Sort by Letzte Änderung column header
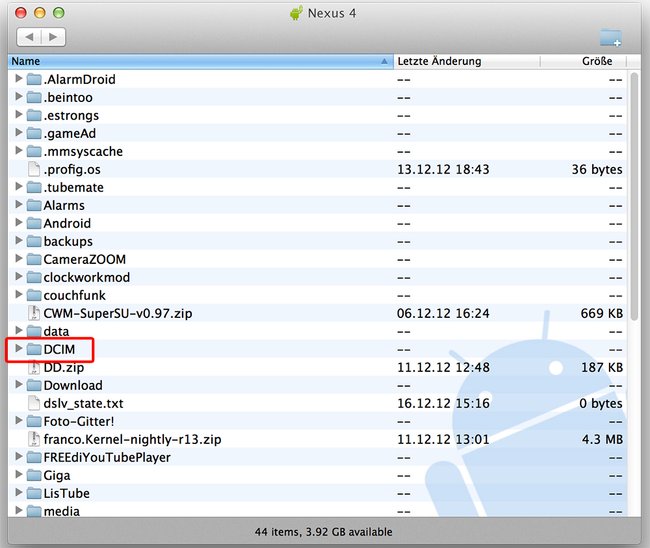 coord(467,61)
